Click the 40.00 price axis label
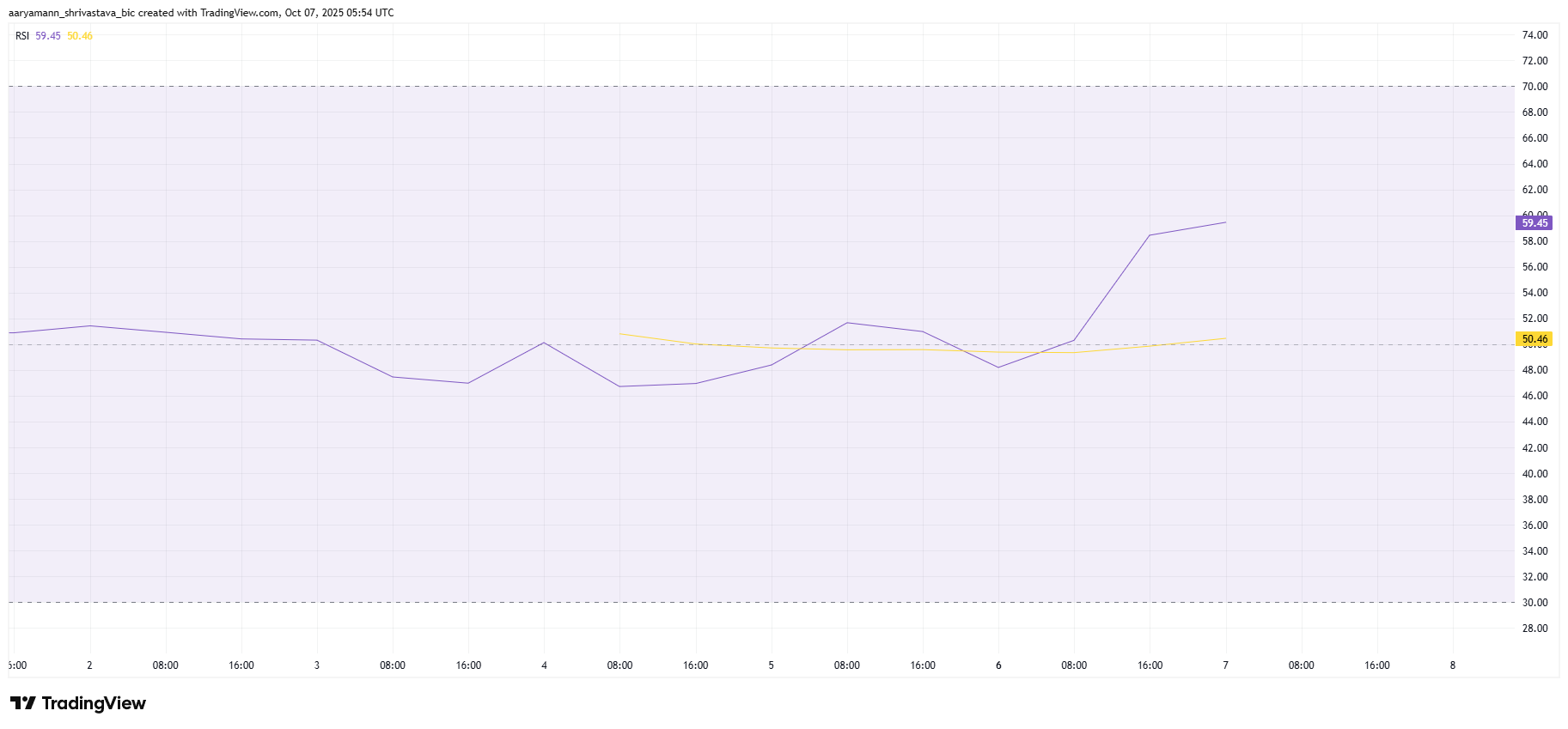Screen dimensions: 1568x729 click(1534, 474)
